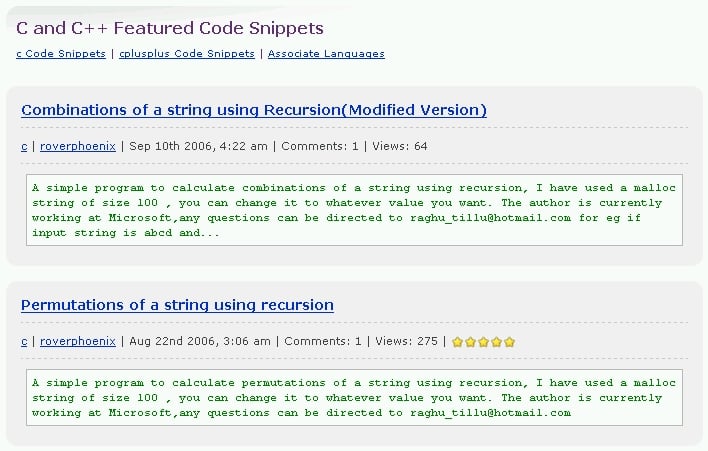The image size is (708, 451).
Task: Click the Views: 275 text
Action: (406, 341)
